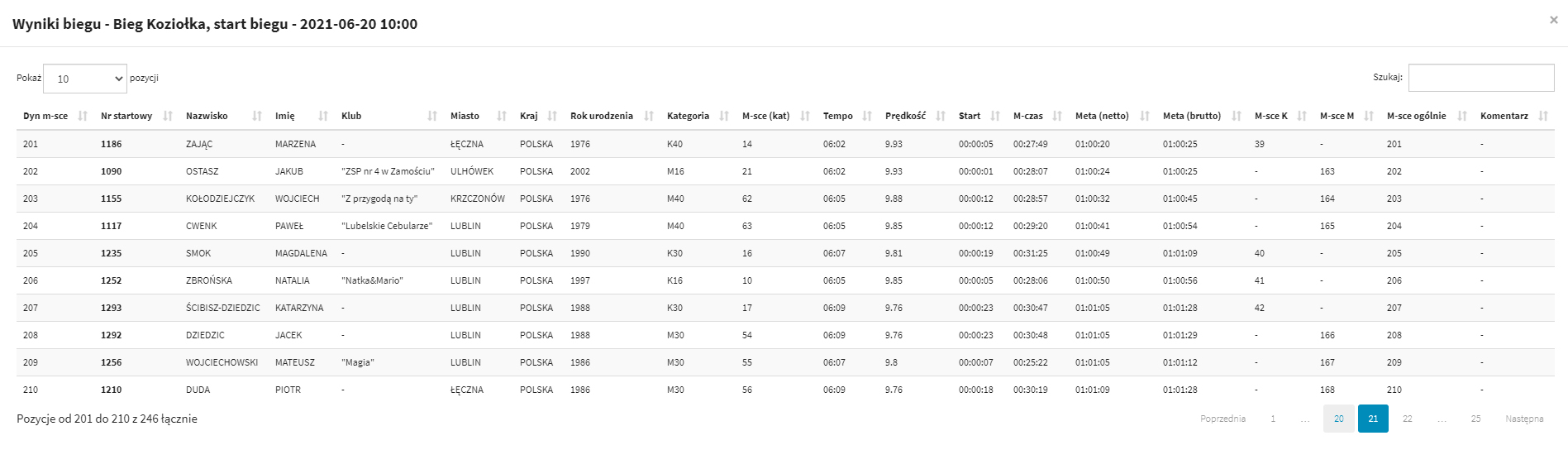This screenshot has width=1568, height=450.
Task: Close the race results dialog
Action: click(x=1553, y=20)
